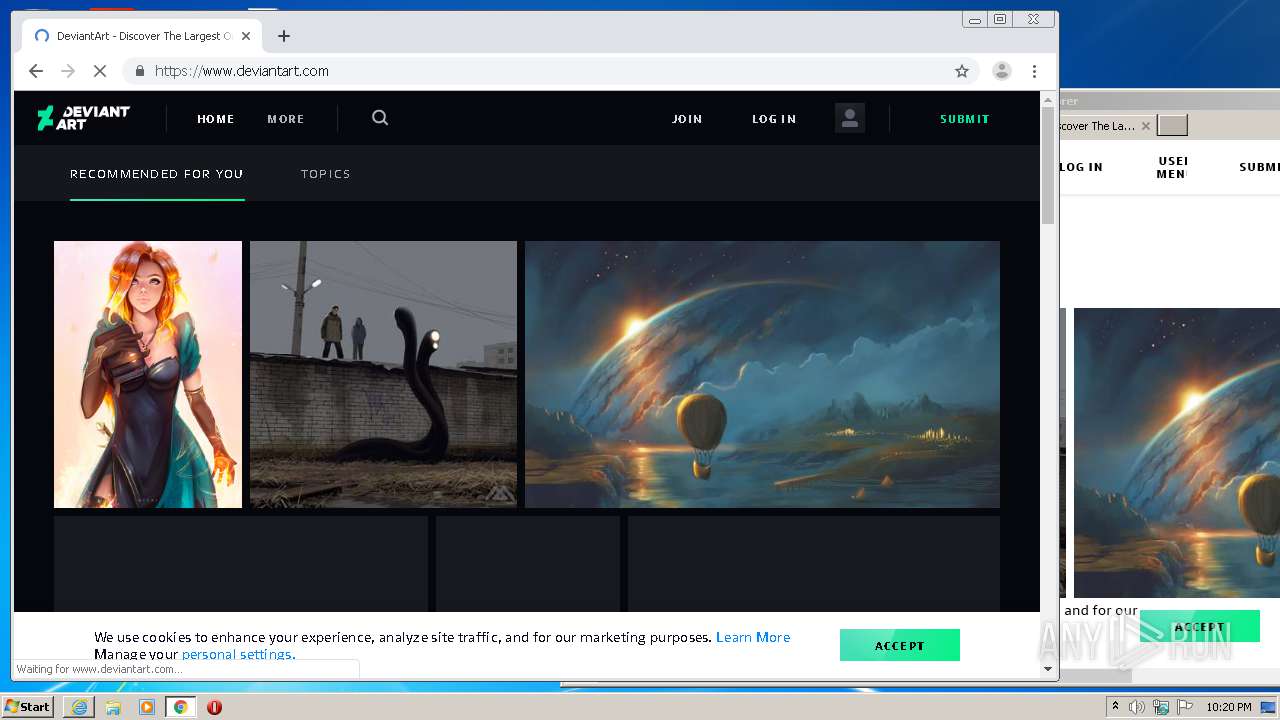Bookmark this page with the star icon
The image size is (1280, 720).
tap(962, 71)
